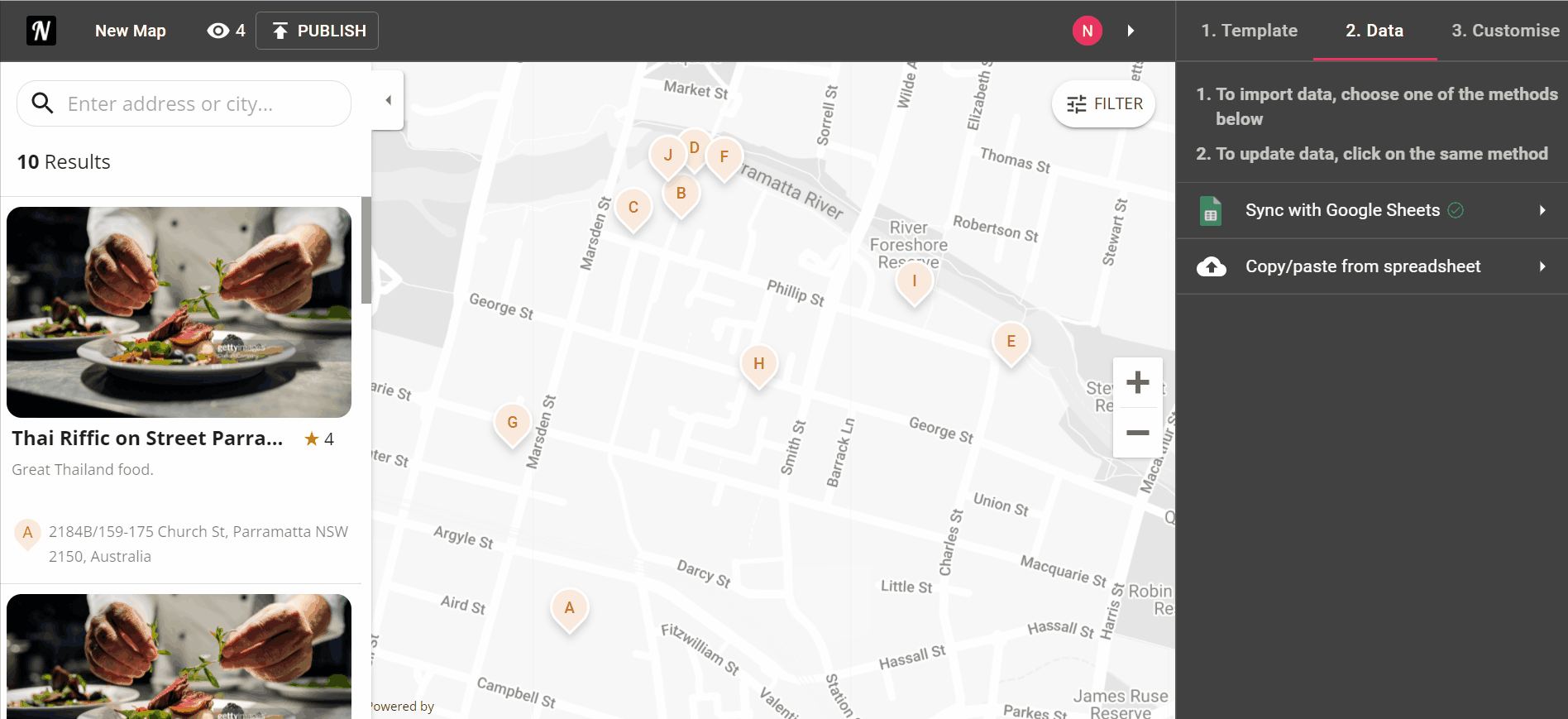
Task: Select map marker I
Action: 915,284
